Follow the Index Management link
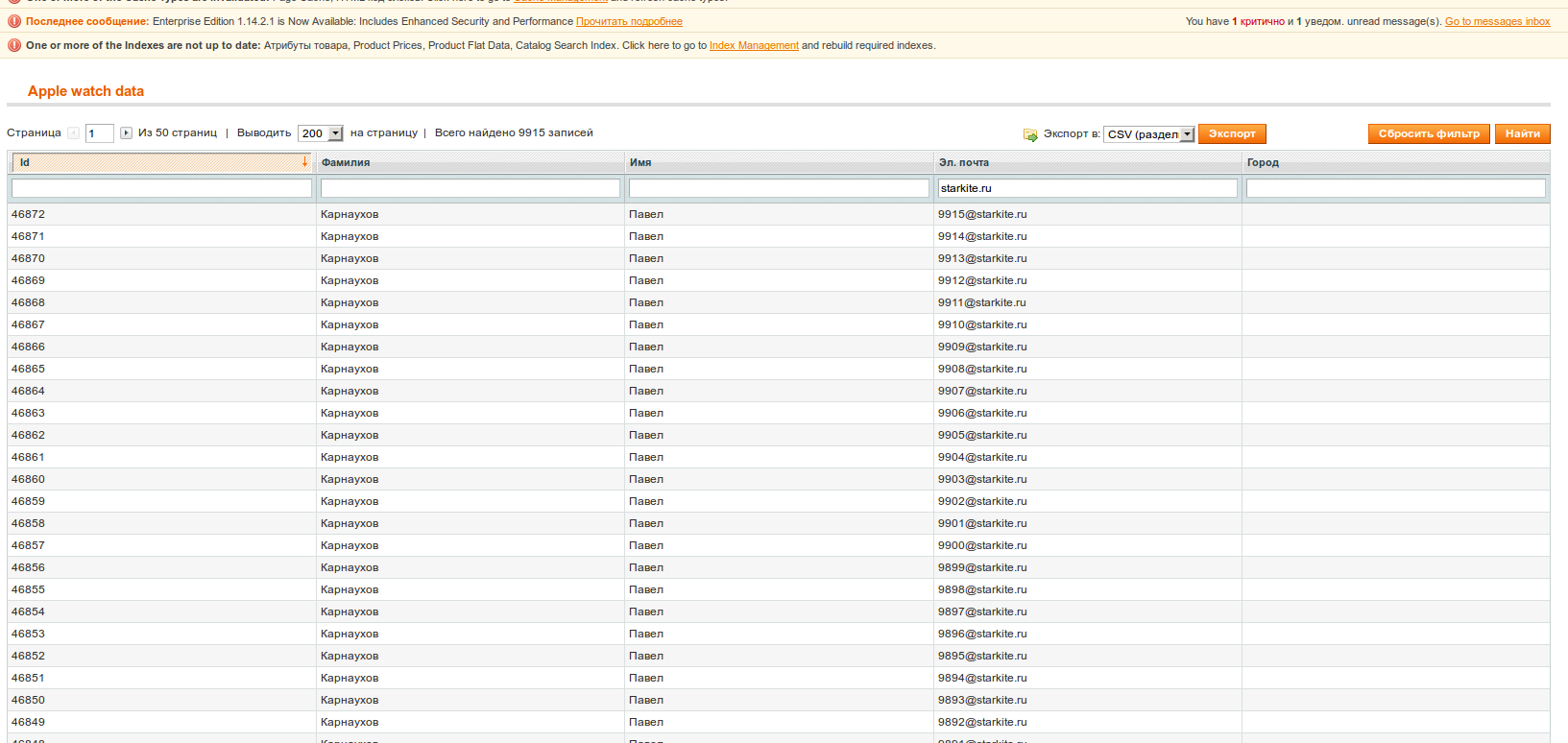Viewport: 1568px width, 743px height. 754,45
